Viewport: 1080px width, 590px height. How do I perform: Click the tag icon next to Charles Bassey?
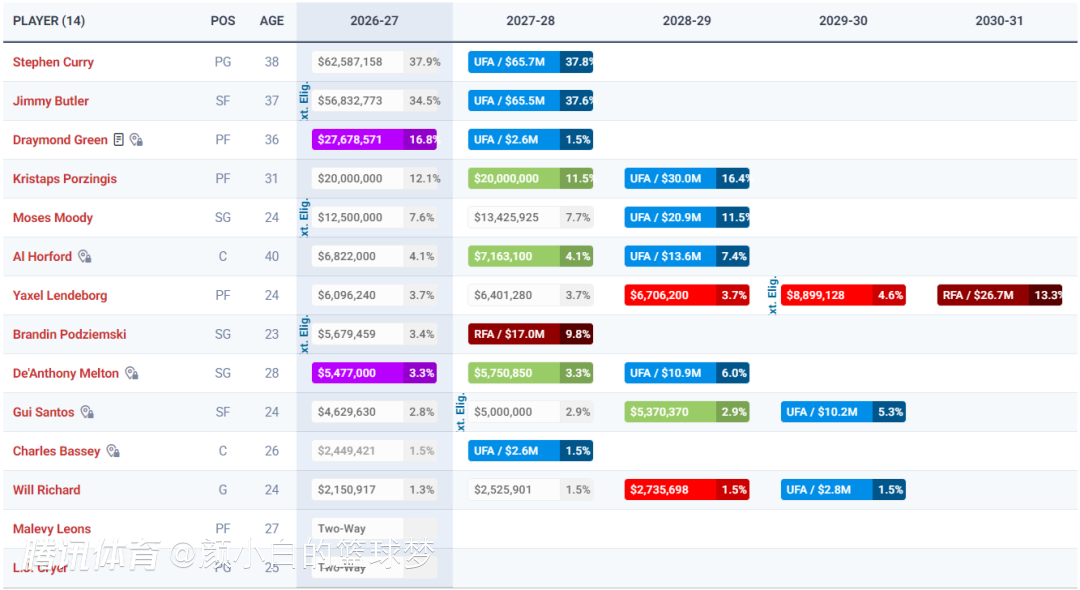(x=113, y=451)
